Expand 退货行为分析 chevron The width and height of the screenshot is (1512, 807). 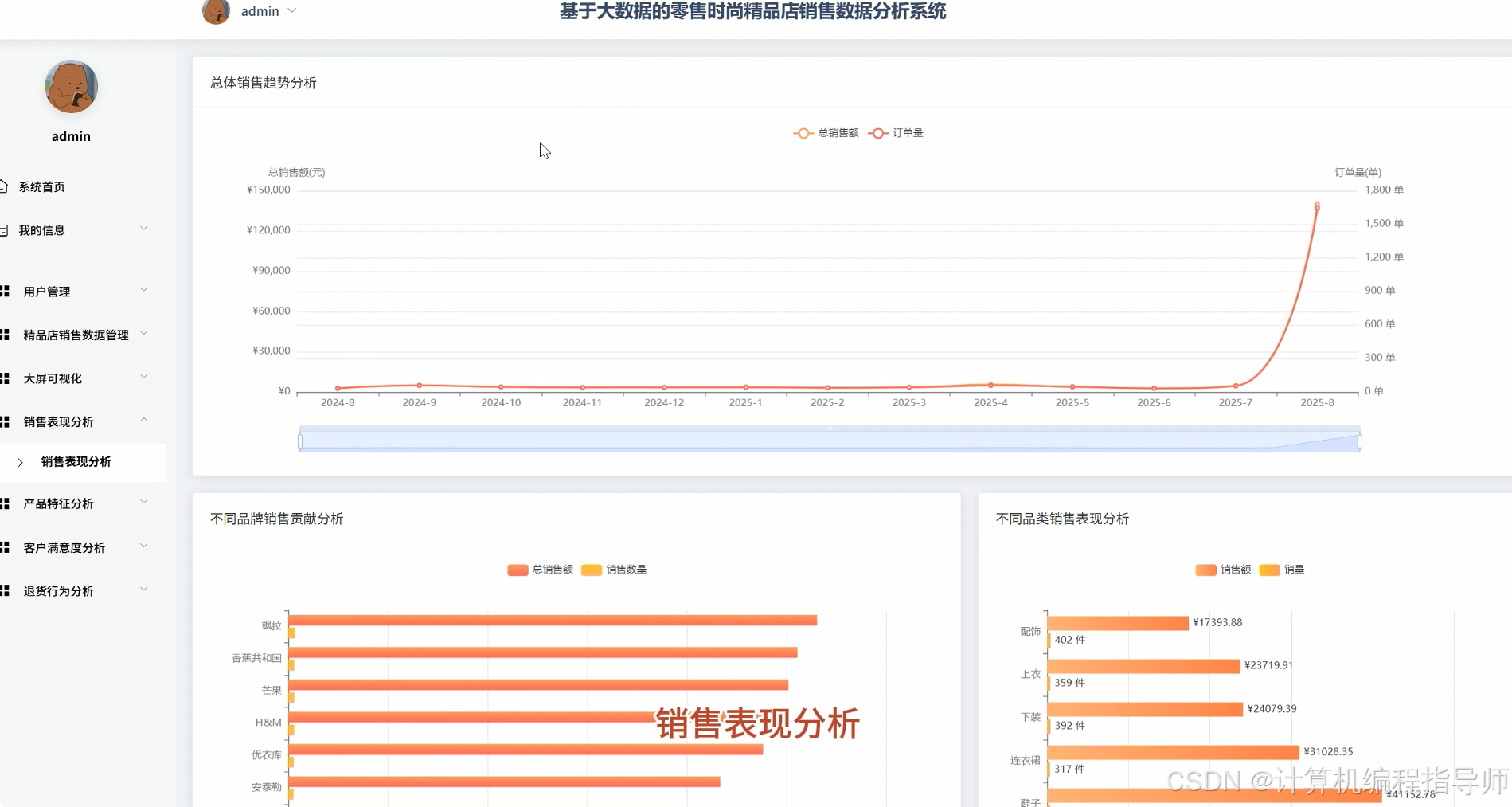(x=144, y=589)
